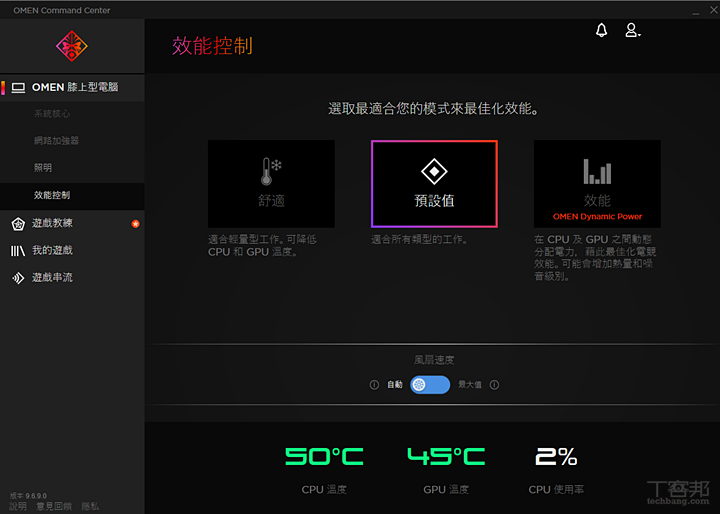The width and height of the screenshot is (720, 514).
Task: Click the 我的遊戲 library icon
Action: point(18,251)
